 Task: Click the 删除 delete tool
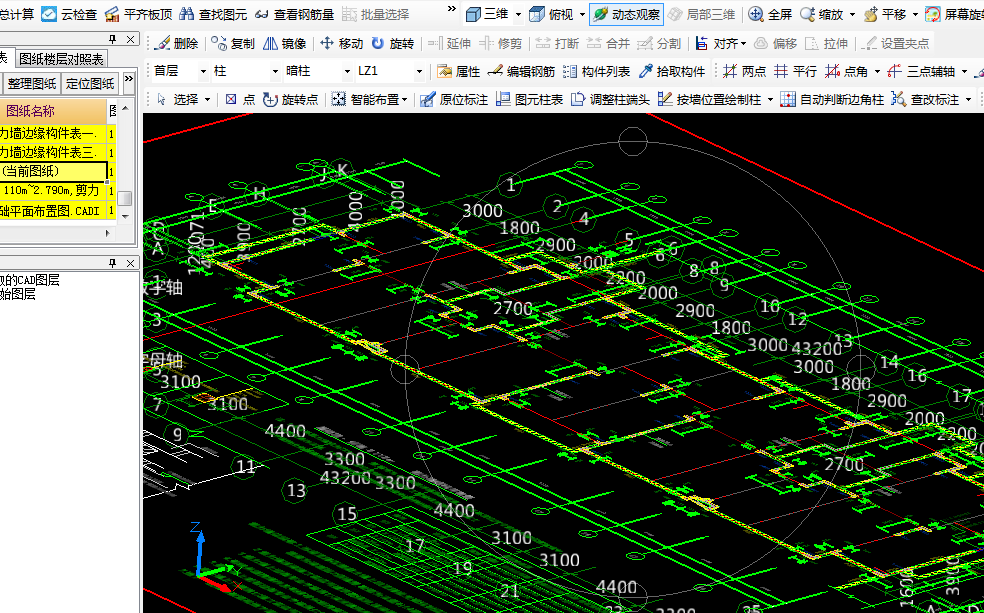[176, 43]
